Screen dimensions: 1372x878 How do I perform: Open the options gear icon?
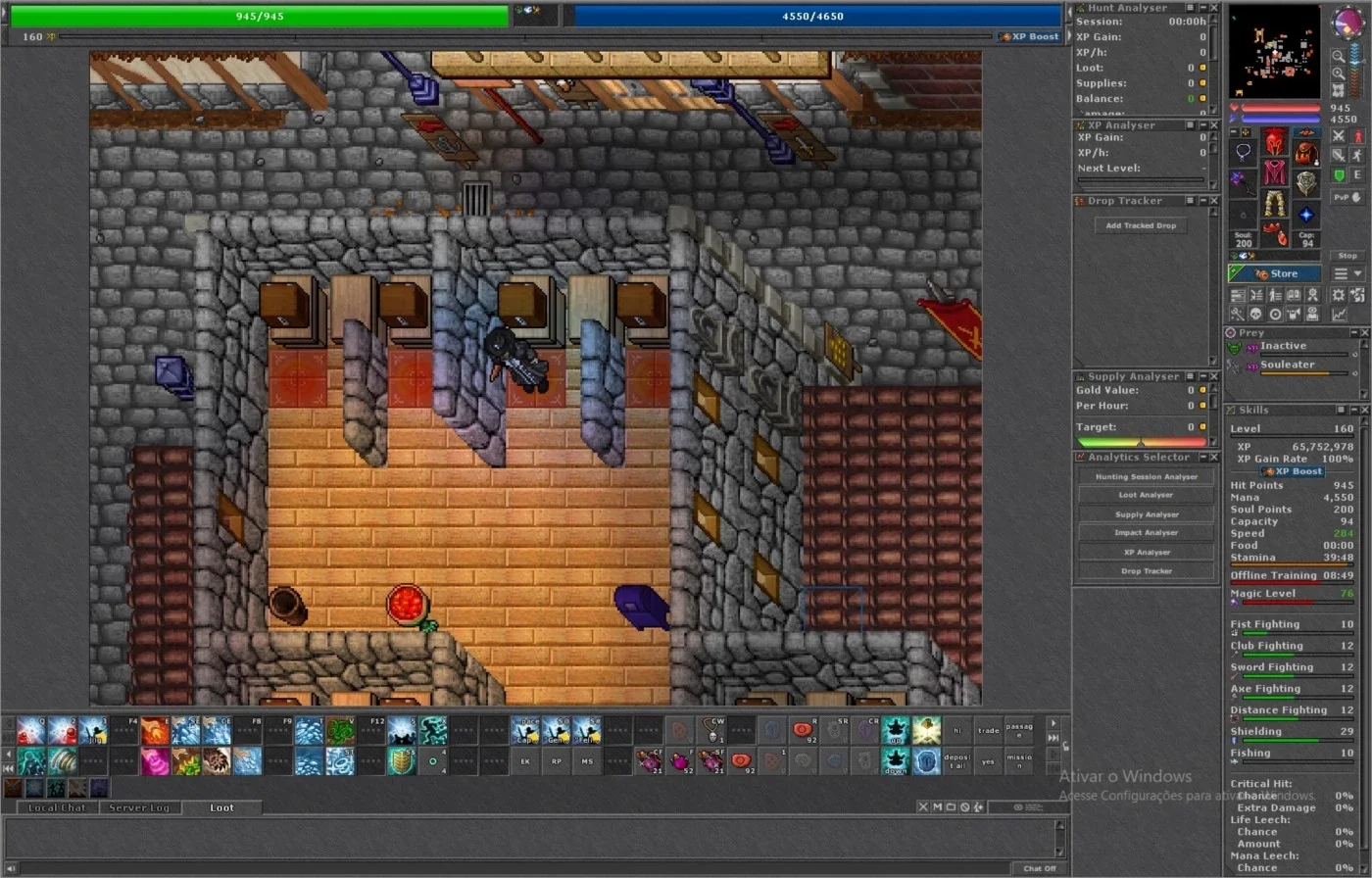pyautogui.click(x=1338, y=295)
